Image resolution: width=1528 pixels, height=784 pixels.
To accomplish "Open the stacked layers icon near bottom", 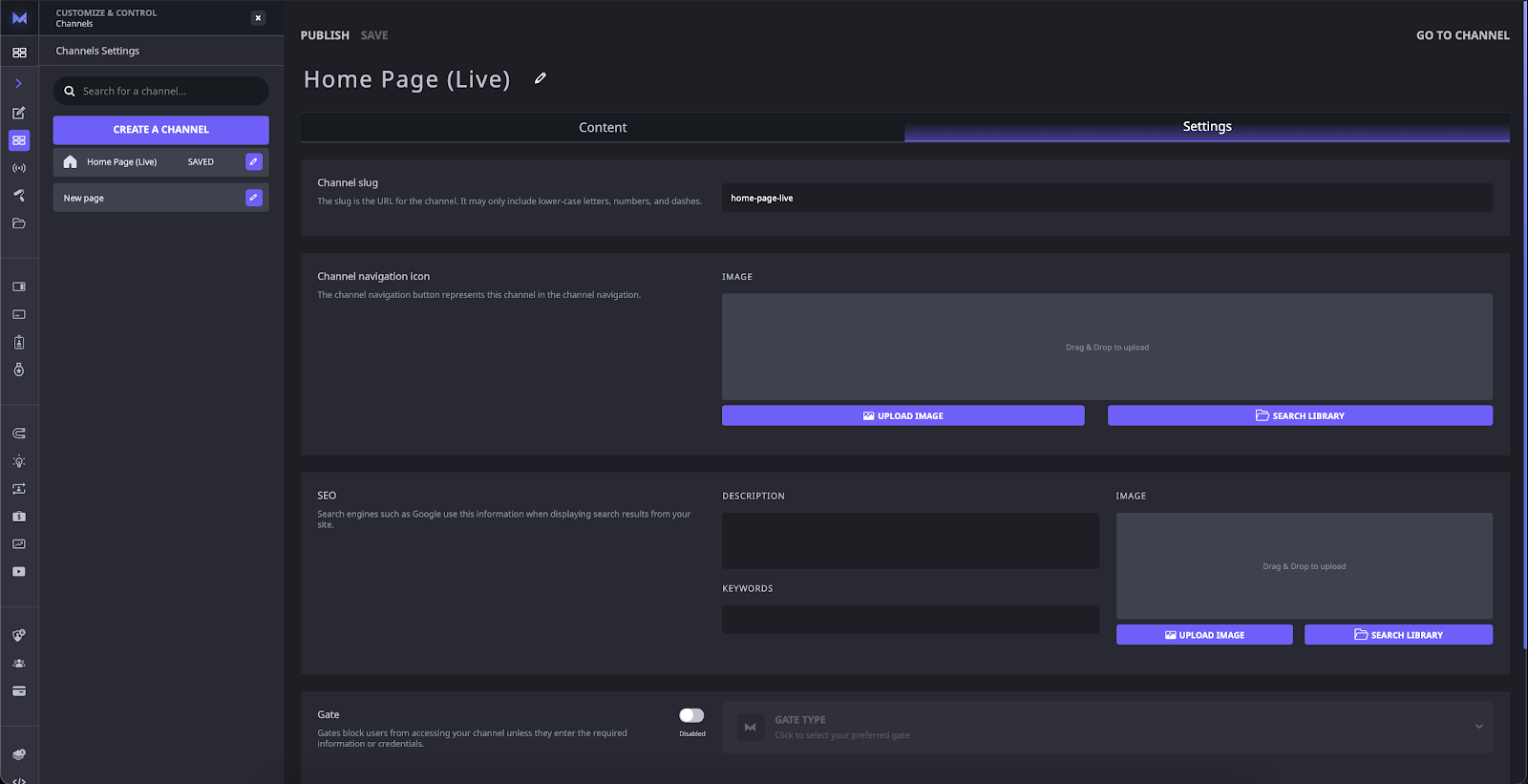I will 19,754.
